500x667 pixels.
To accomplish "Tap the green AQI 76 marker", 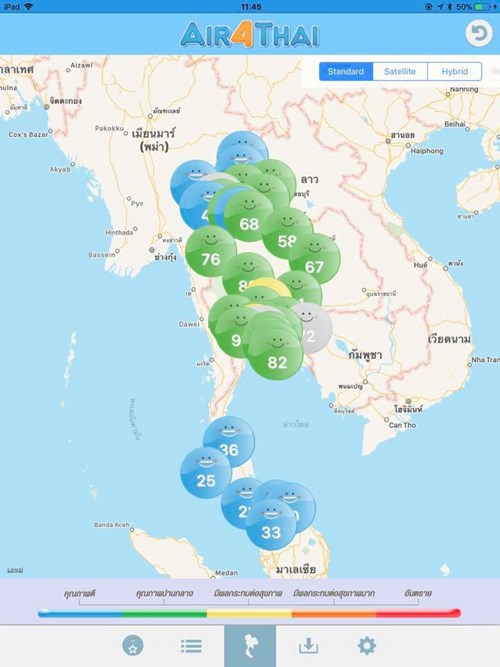I will click(x=211, y=251).
